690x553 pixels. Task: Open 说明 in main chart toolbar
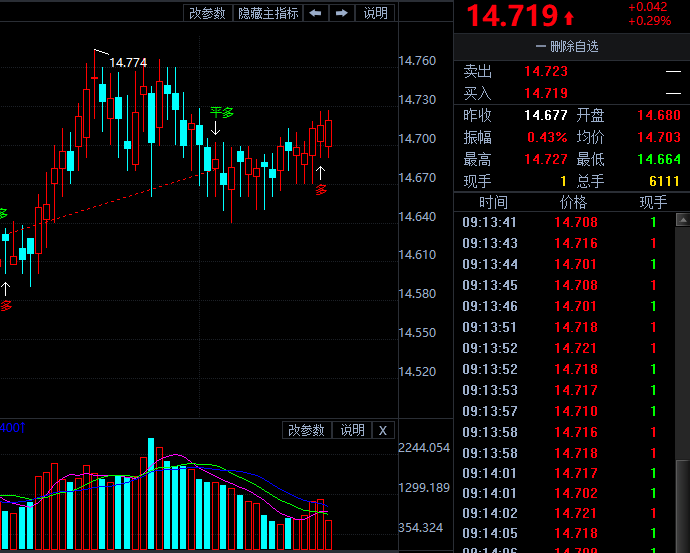375,13
